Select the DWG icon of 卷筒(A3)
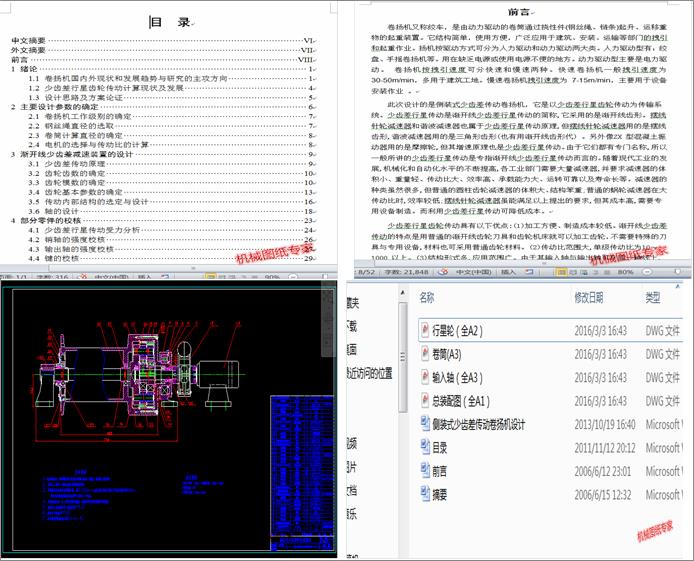The height and width of the screenshot is (561, 694). click(425, 354)
